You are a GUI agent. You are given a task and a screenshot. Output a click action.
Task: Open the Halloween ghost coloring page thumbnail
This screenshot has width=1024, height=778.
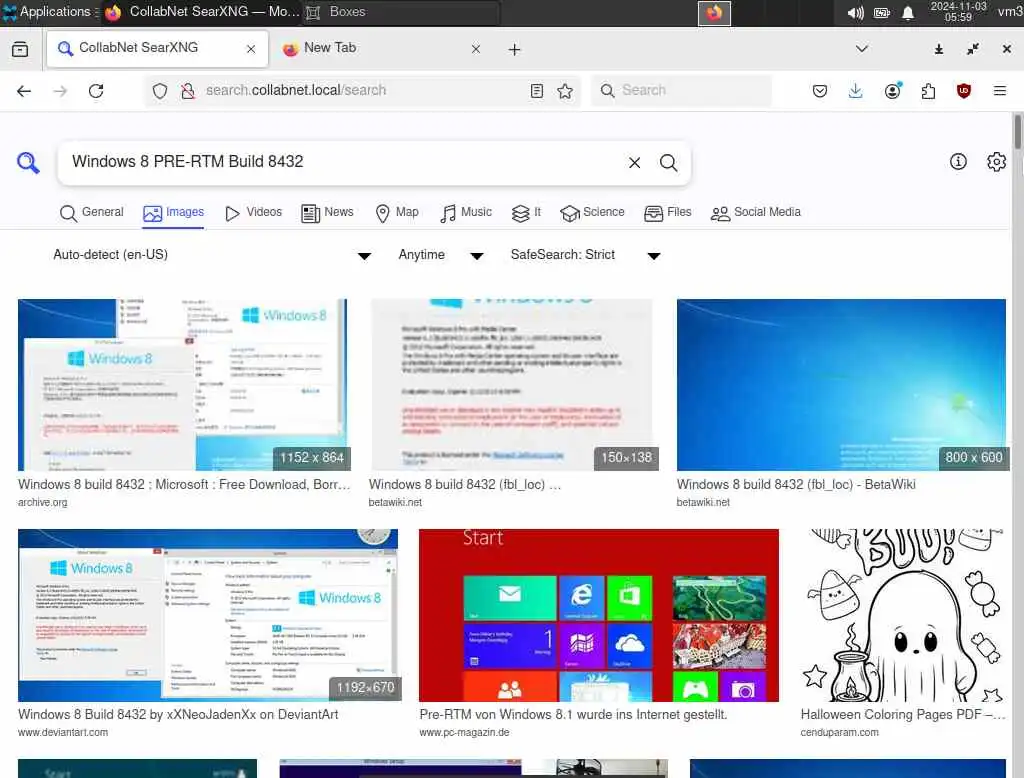point(903,615)
